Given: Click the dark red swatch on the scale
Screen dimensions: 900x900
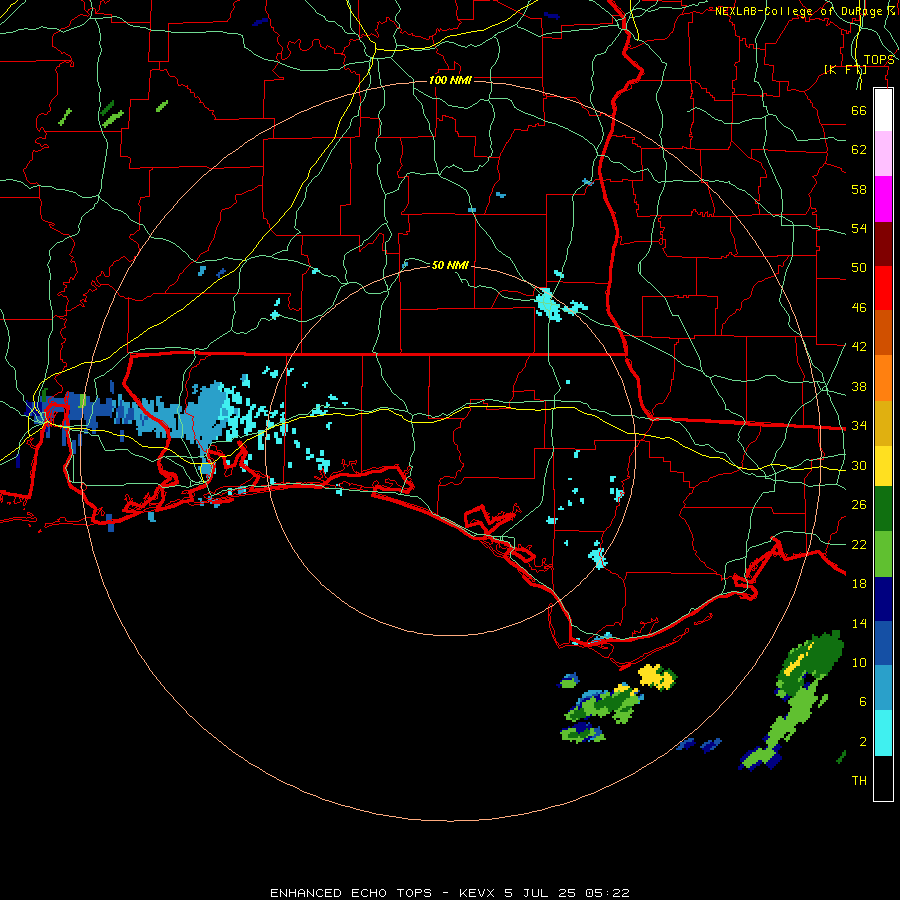Looking at the screenshot, I should click(x=883, y=243).
